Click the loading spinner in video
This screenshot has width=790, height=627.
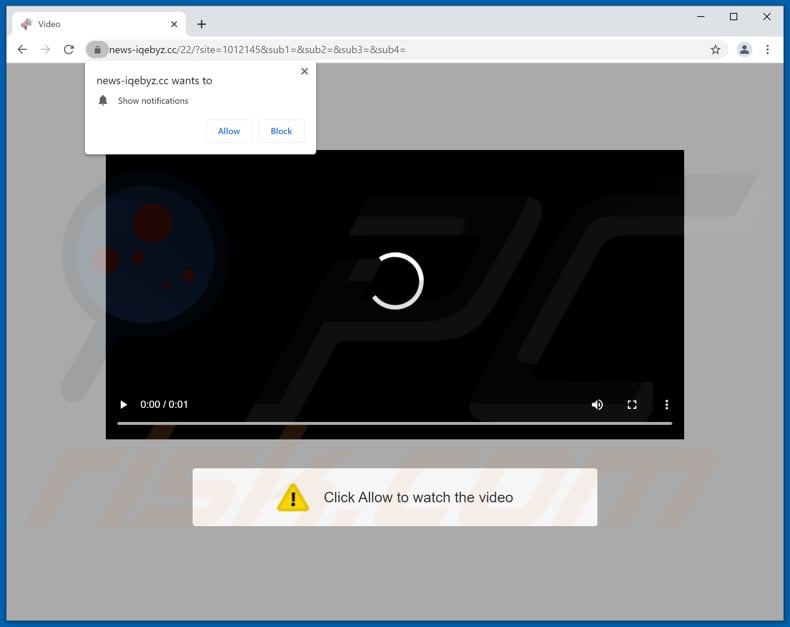(x=396, y=281)
